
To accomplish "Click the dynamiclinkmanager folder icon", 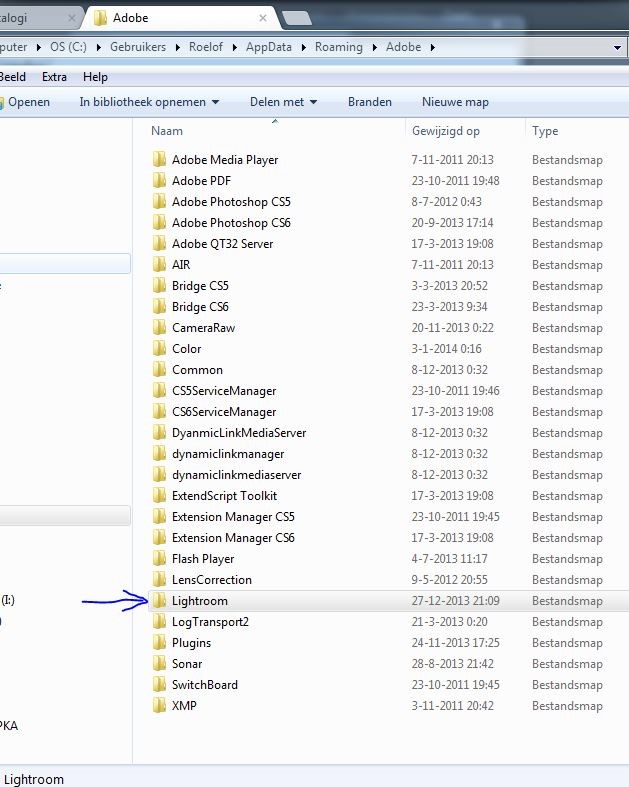I will (x=159, y=454).
